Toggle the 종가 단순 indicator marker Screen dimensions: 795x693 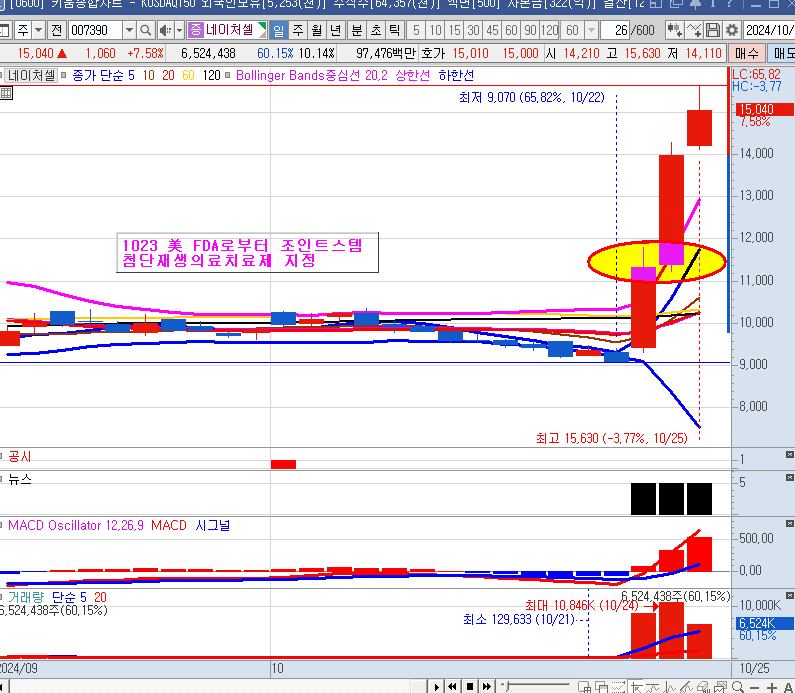point(65,75)
